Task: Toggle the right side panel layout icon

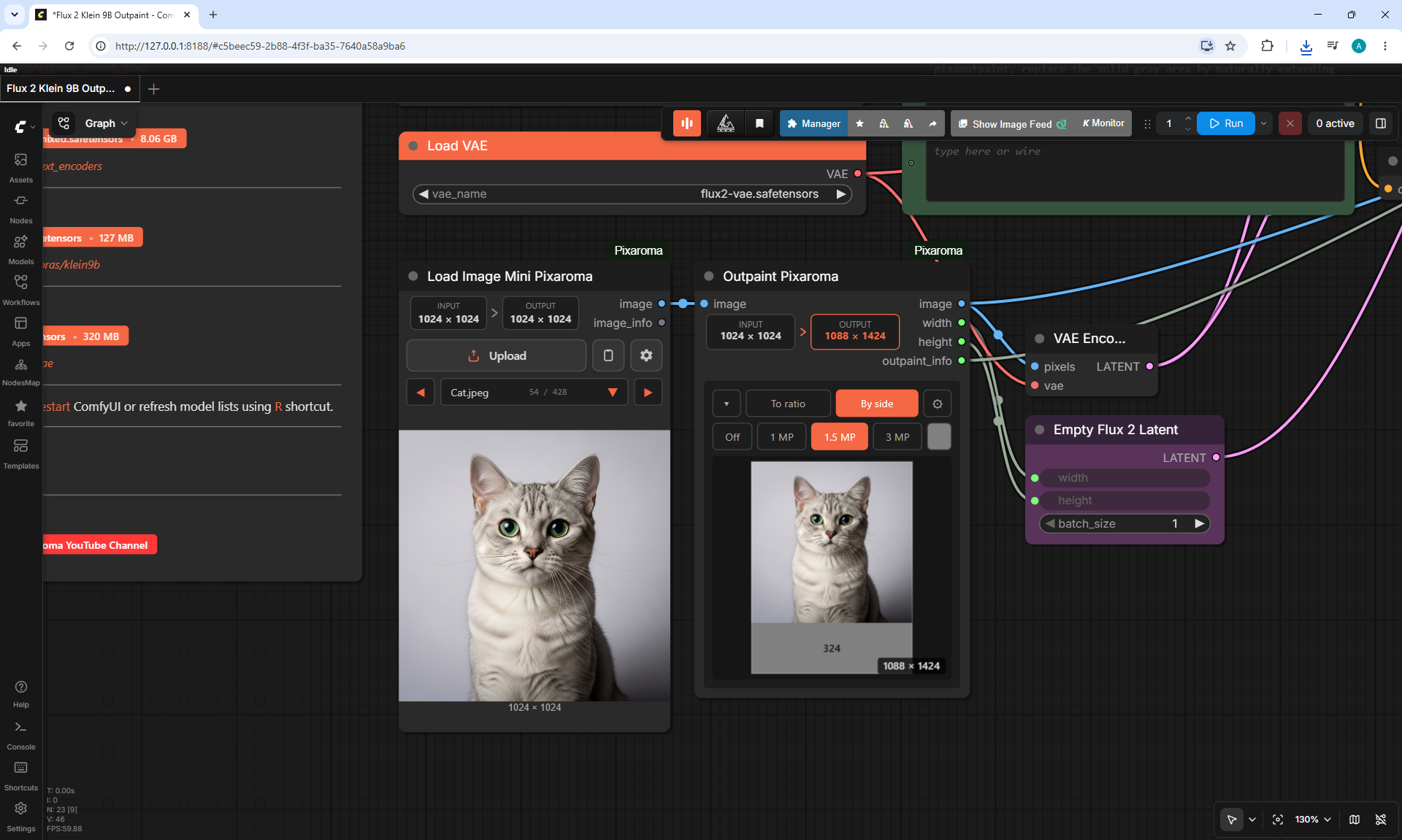Action: coord(1381,123)
